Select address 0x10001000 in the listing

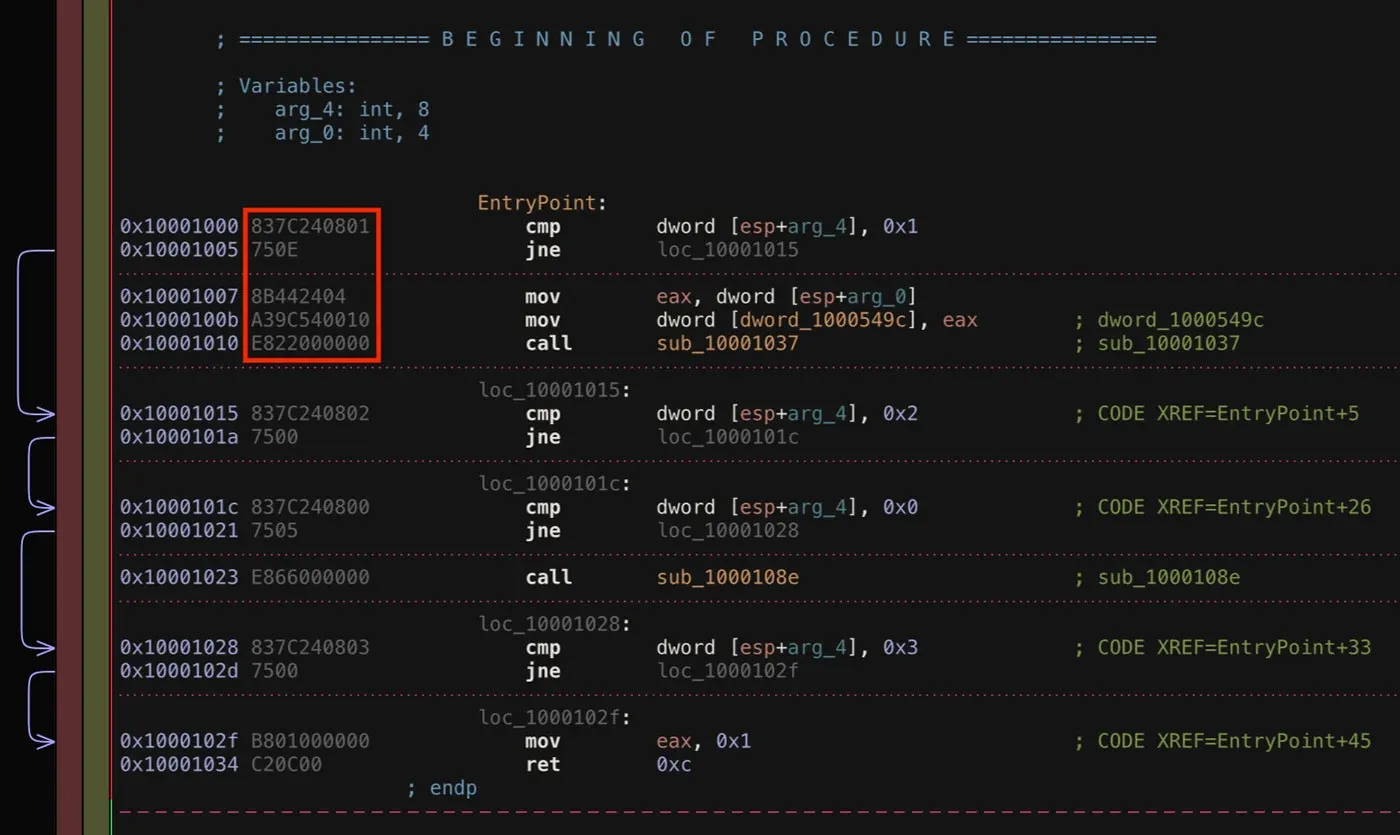(x=179, y=227)
